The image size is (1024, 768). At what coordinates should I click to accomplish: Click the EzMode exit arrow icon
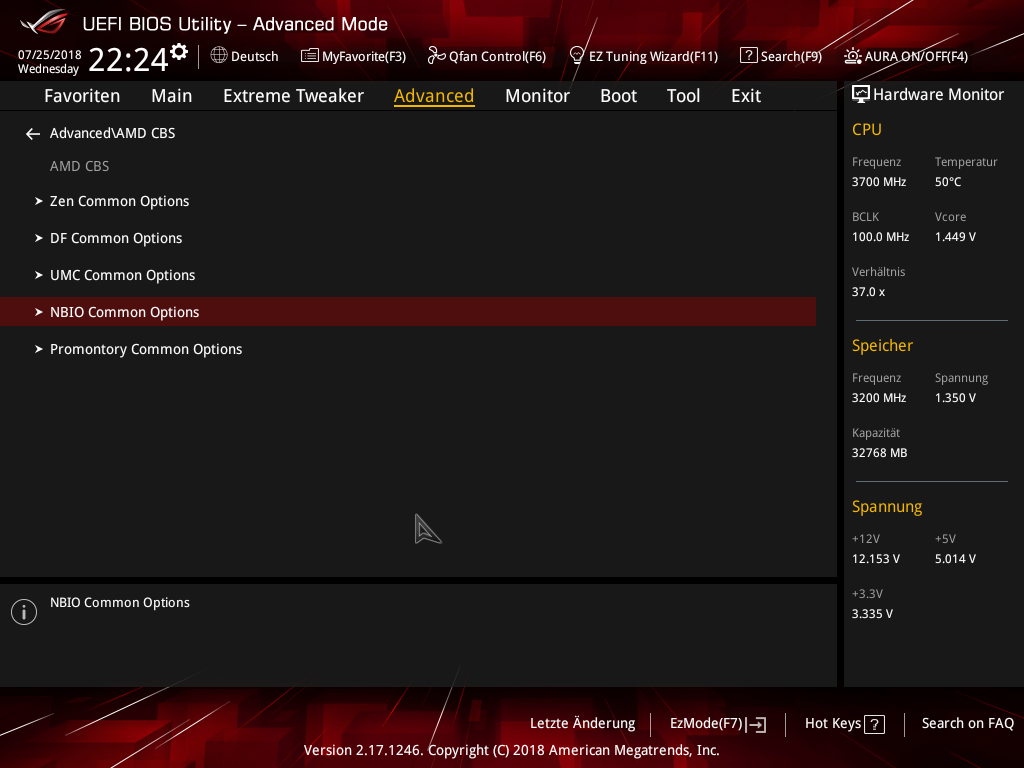tap(756, 724)
